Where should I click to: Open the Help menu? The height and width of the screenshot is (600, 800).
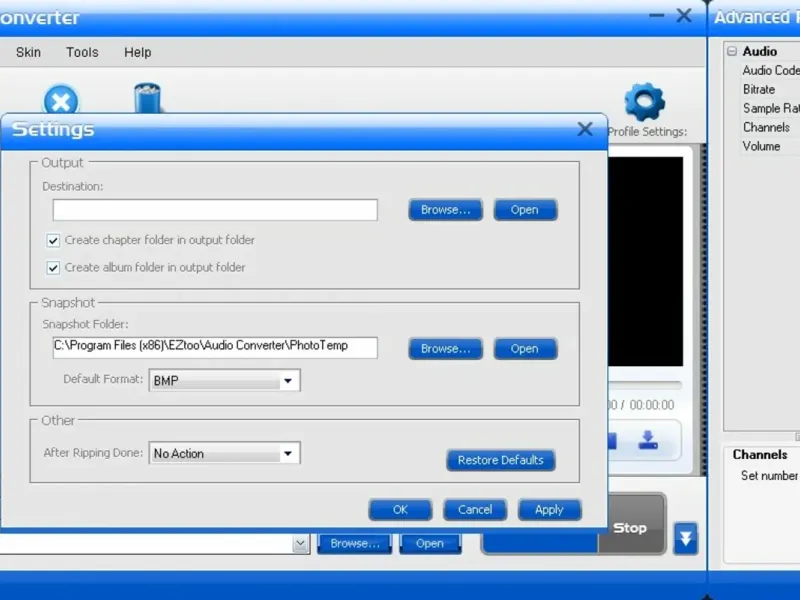click(137, 52)
